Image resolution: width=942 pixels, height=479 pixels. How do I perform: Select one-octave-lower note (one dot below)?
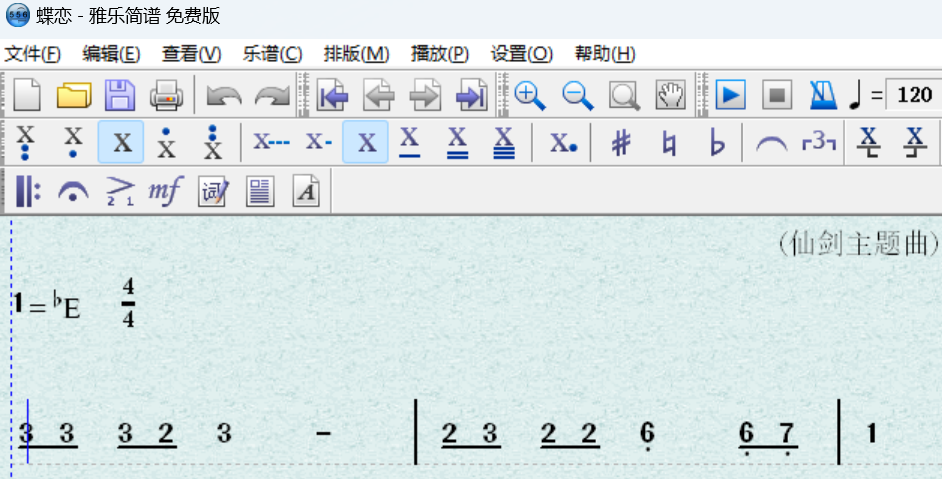click(73, 142)
